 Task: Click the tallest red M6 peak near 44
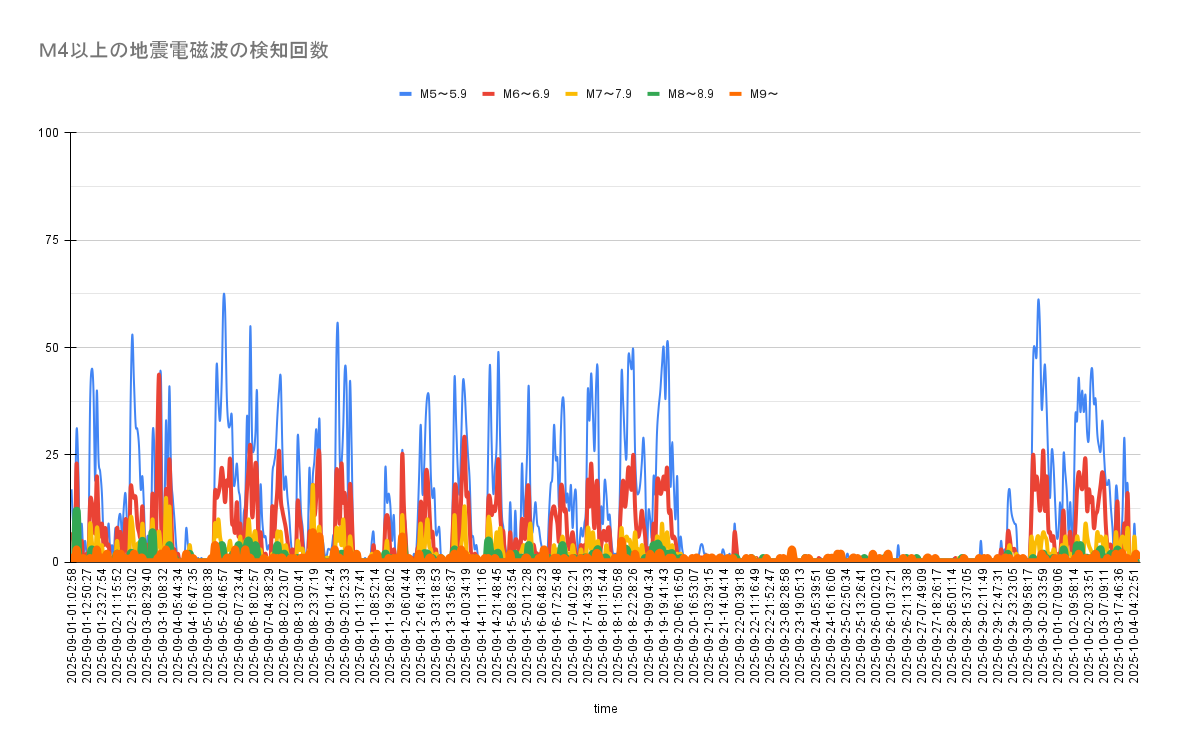(159, 374)
